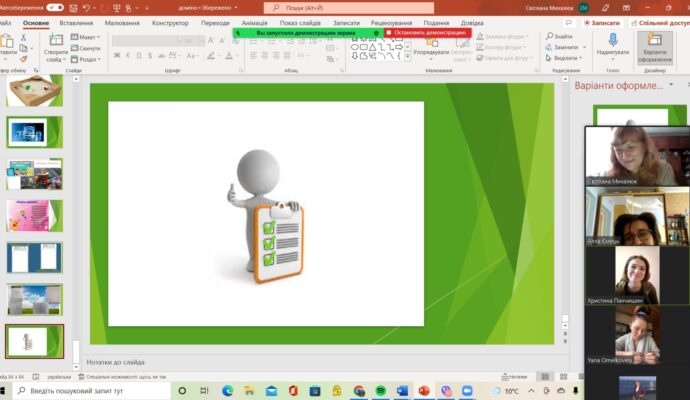Click the Create new slide icon
The width and height of the screenshot is (690, 400).
pos(56,40)
